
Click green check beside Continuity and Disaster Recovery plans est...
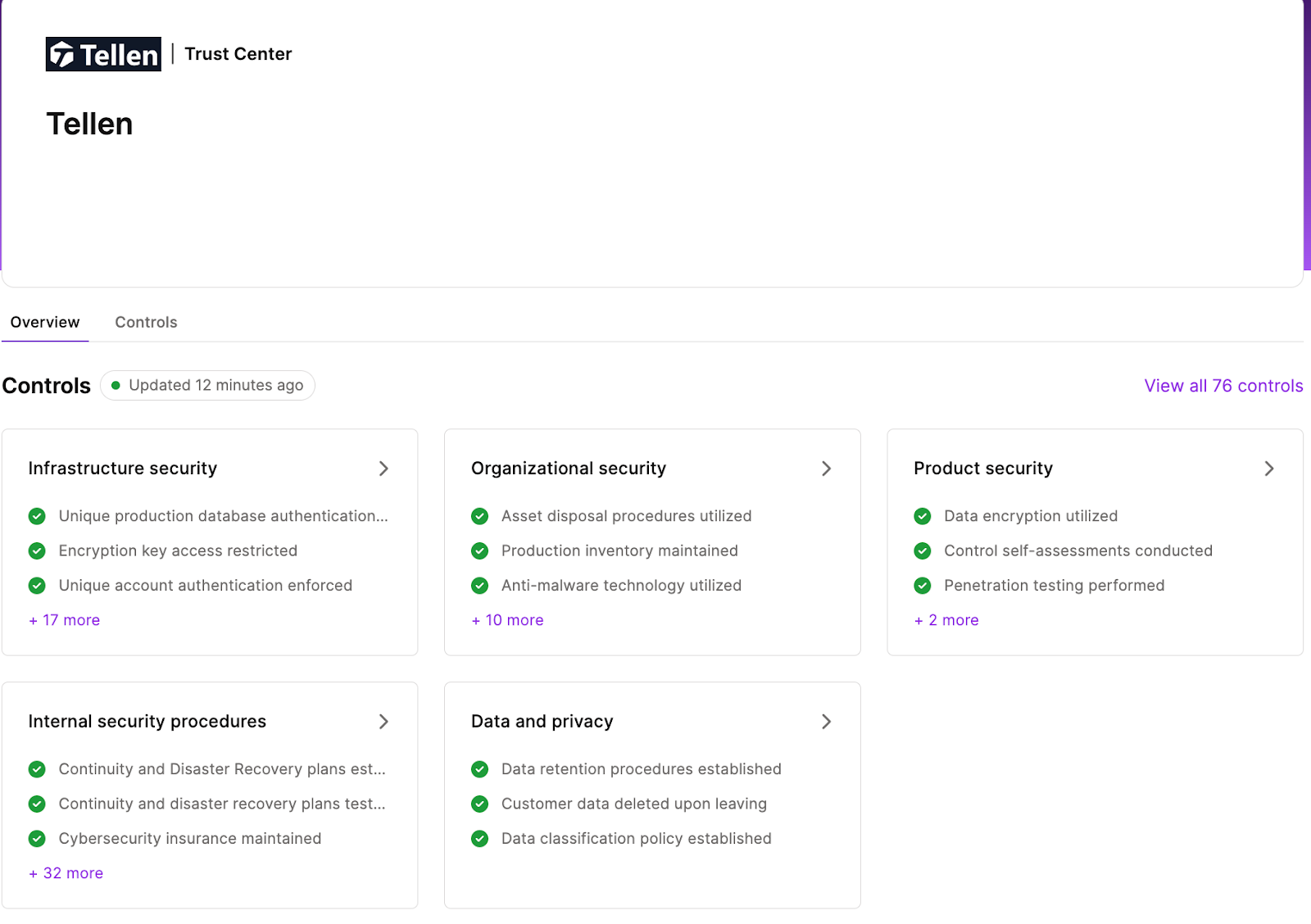[37, 769]
